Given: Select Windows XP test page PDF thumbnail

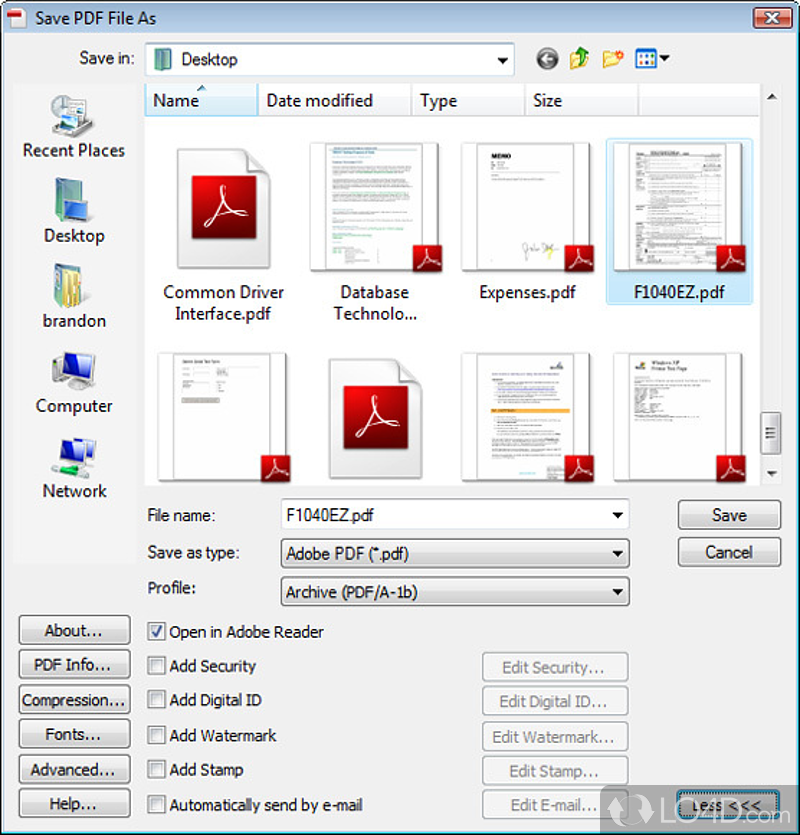Looking at the screenshot, I should (679, 417).
